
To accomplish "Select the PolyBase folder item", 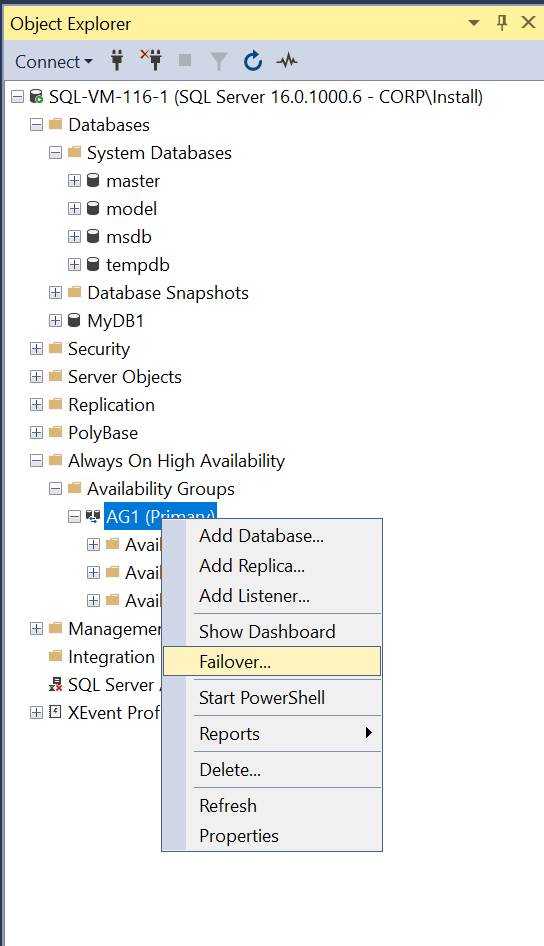I will pyautogui.click(x=103, y=433).
